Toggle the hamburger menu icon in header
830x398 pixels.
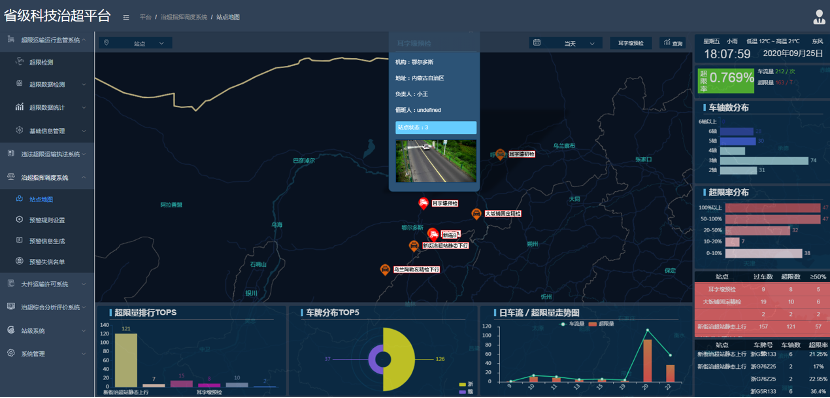(126, 17)
